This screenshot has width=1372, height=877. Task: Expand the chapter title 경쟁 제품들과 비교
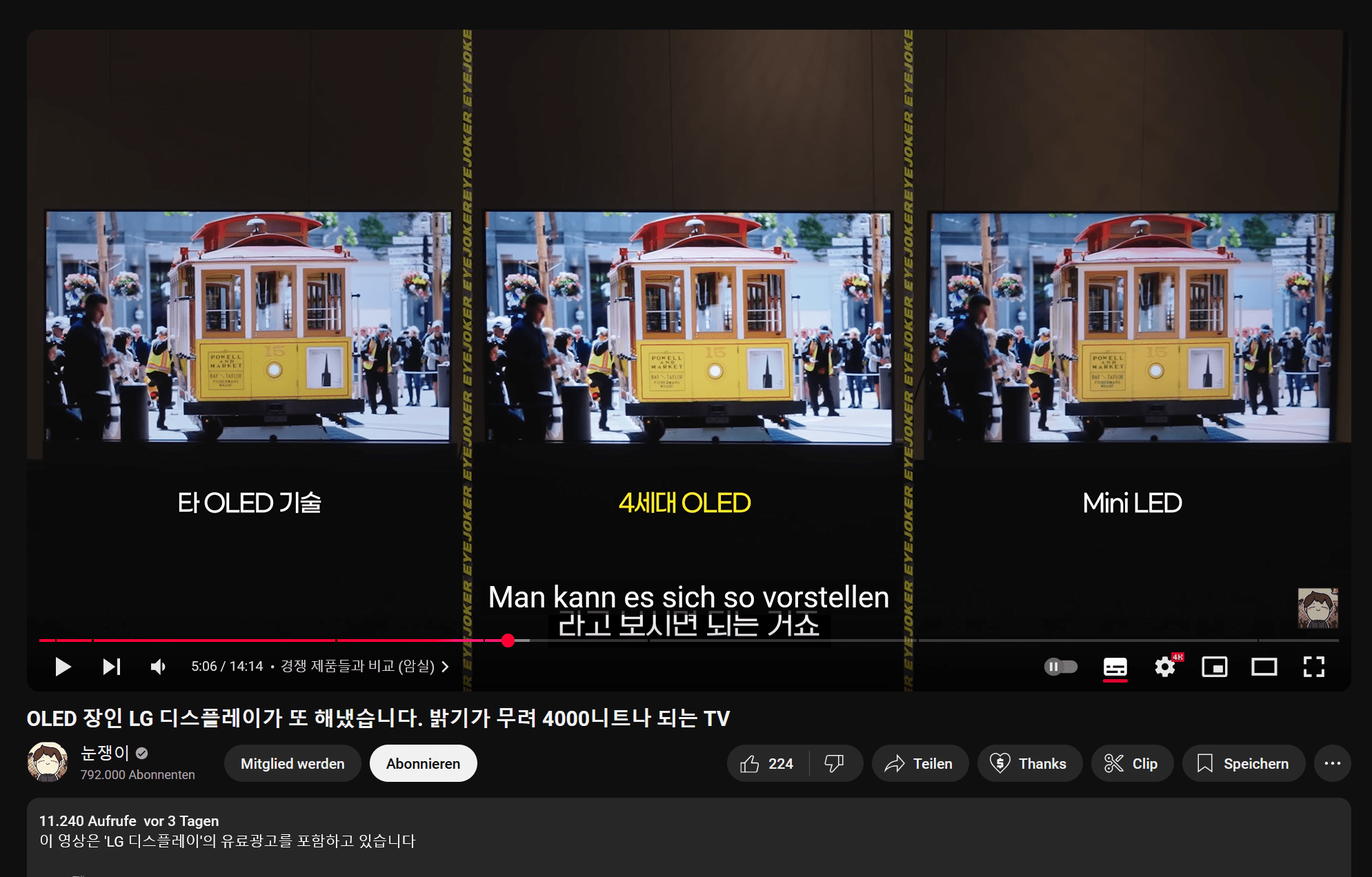(x=364, y=666)
